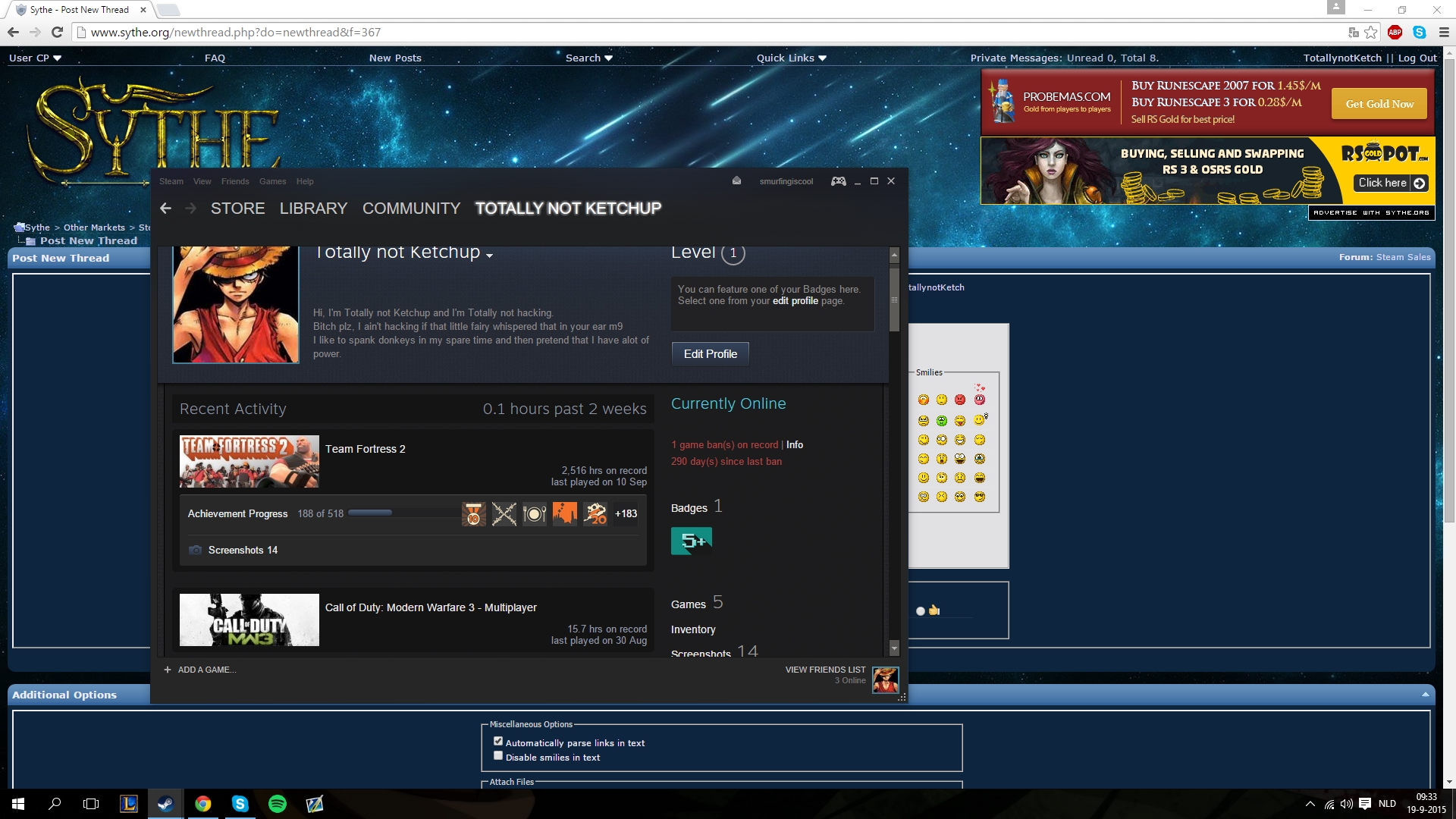Click the Luffy profile avatar picture
The width and height of the screenshot is (1456, 819).
coord(236,304)
